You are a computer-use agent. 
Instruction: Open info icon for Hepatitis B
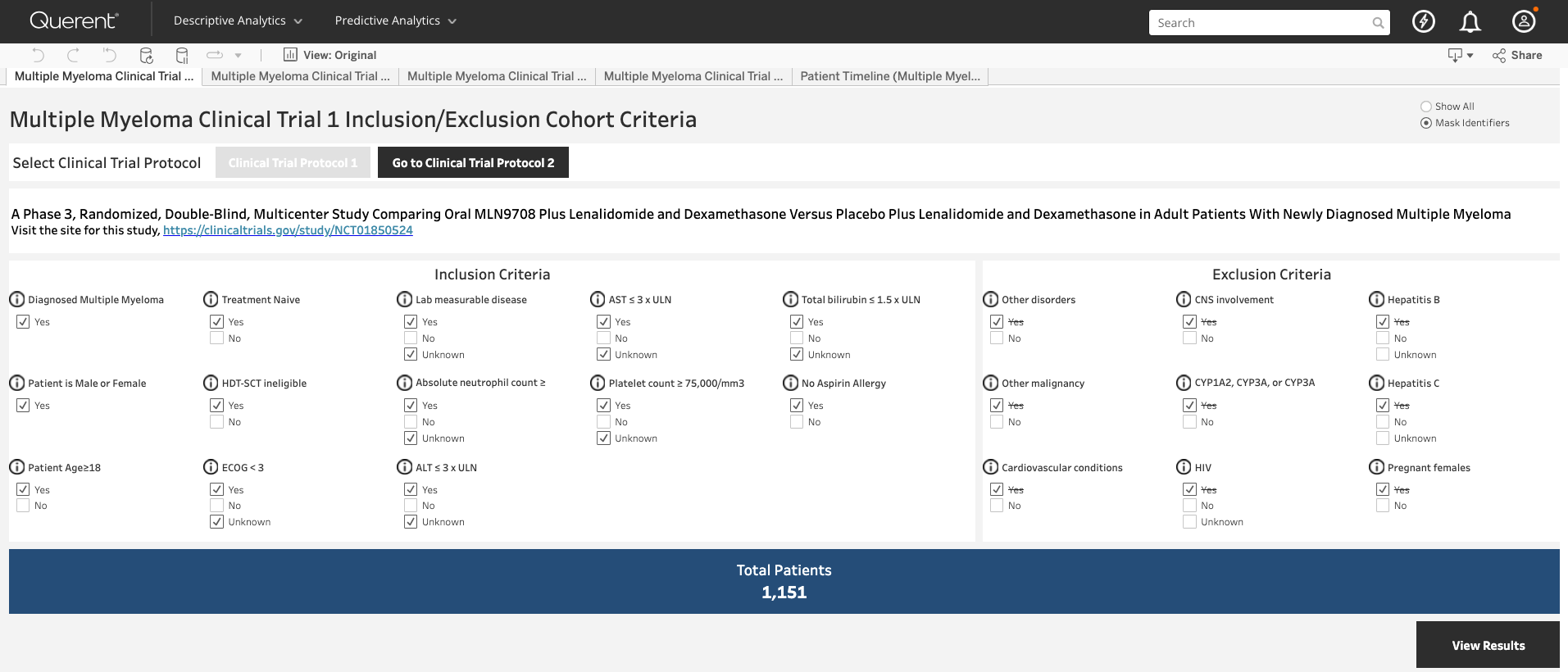pyautogui.click(x=1376, y=299)
